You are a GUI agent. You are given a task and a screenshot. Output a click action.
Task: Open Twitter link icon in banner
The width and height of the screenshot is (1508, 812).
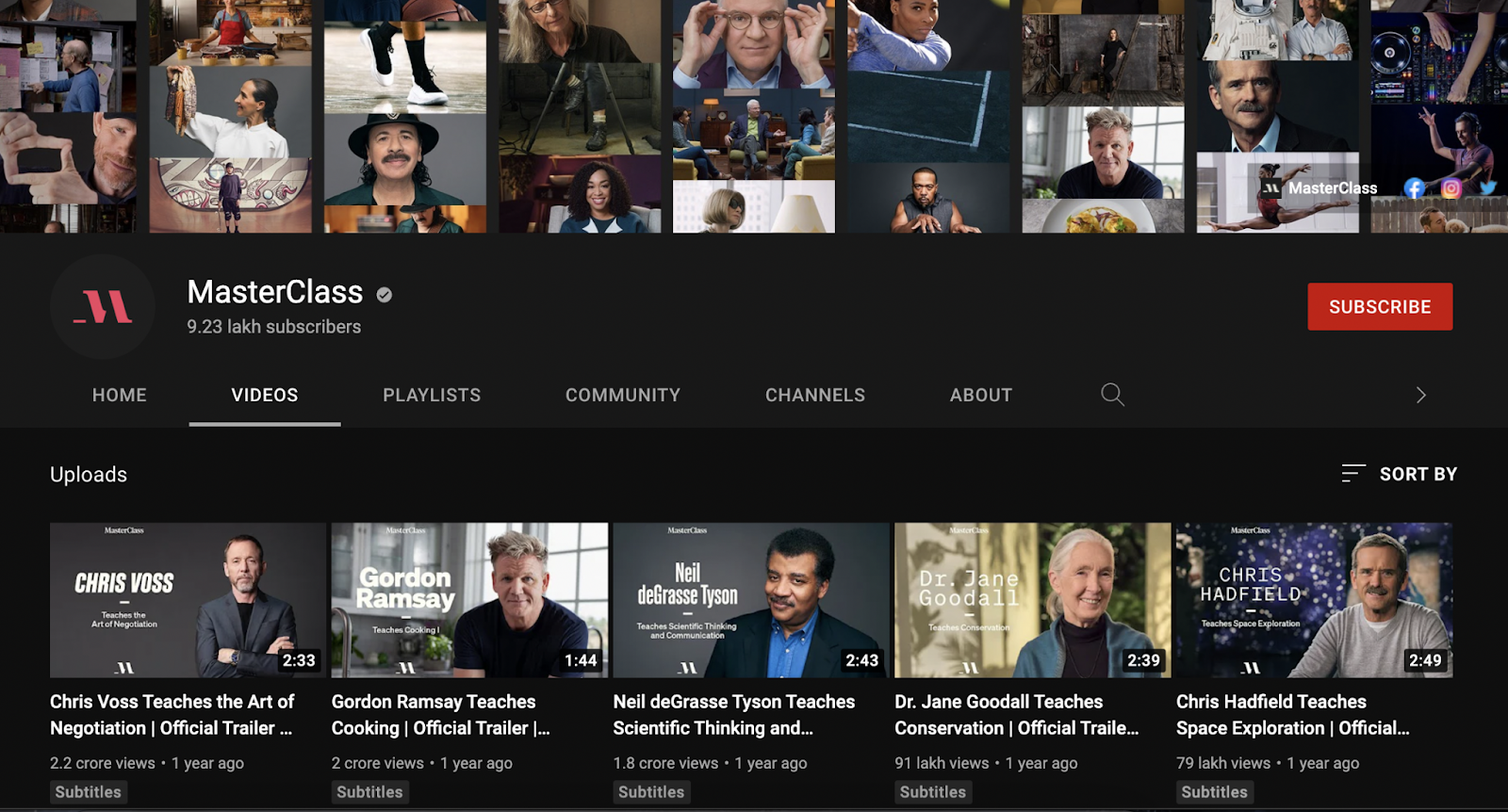click(x=1488, y=188)
